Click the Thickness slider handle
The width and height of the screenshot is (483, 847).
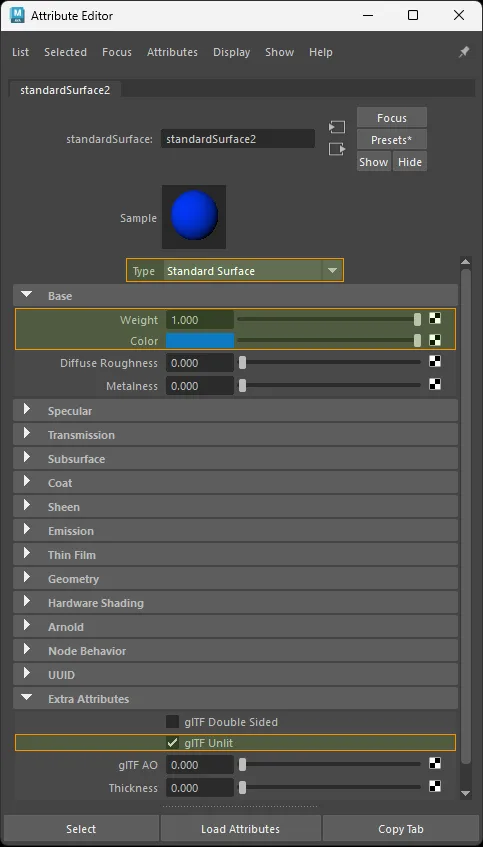pos(243,788)
